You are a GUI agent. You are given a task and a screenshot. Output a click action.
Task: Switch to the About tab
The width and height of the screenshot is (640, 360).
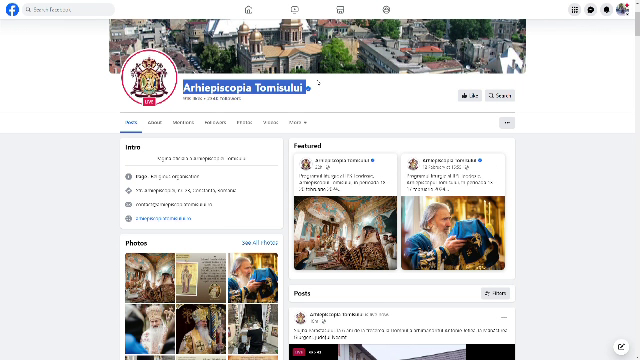pyautogui.click(x=155, y=122)
